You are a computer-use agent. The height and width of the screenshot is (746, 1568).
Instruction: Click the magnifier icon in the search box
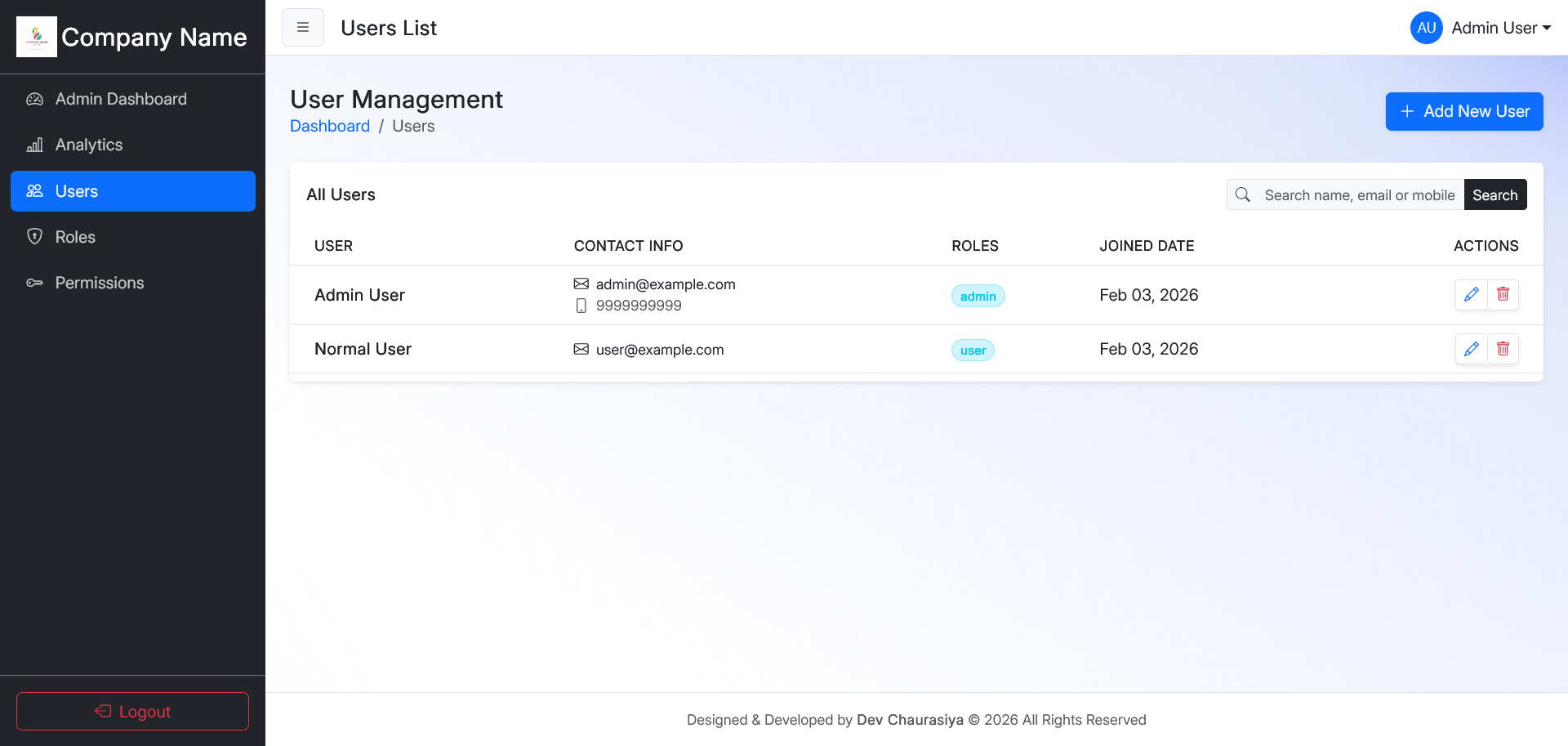click(x=1243, y=195)
